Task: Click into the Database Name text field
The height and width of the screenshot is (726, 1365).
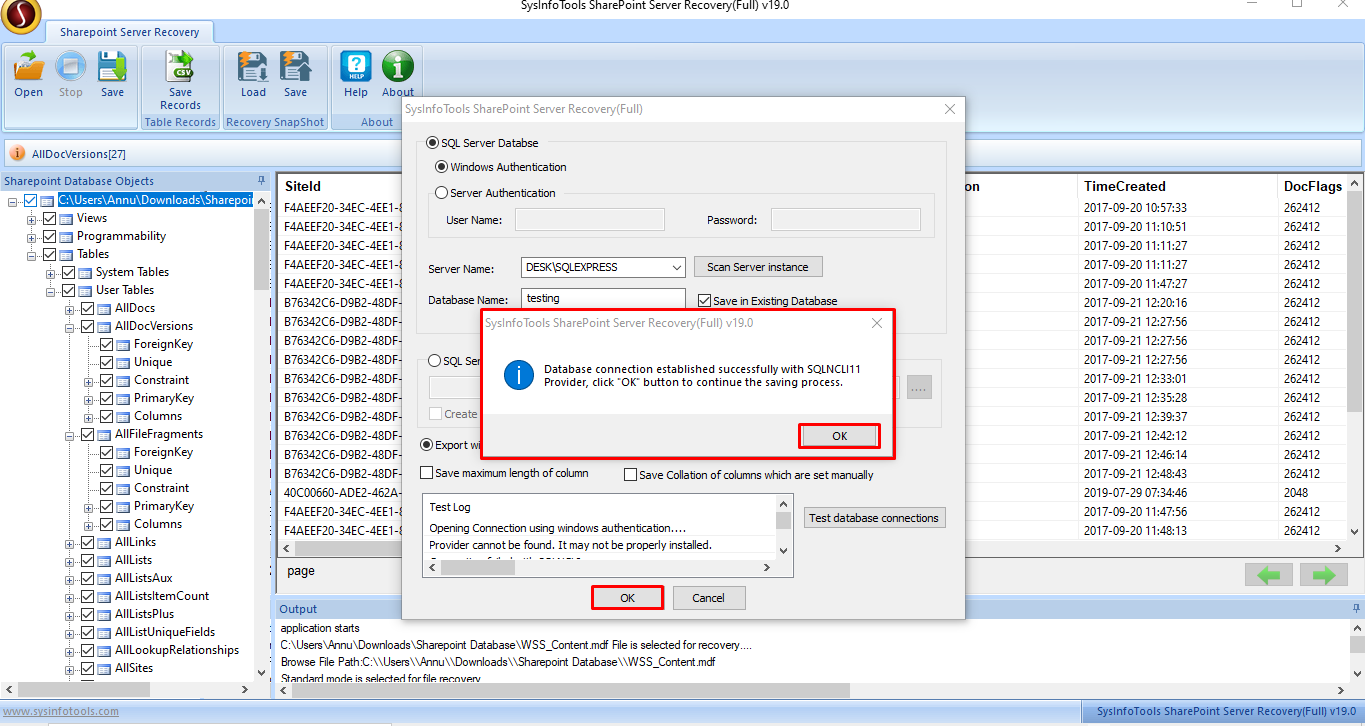Action: tap(603, 298)
